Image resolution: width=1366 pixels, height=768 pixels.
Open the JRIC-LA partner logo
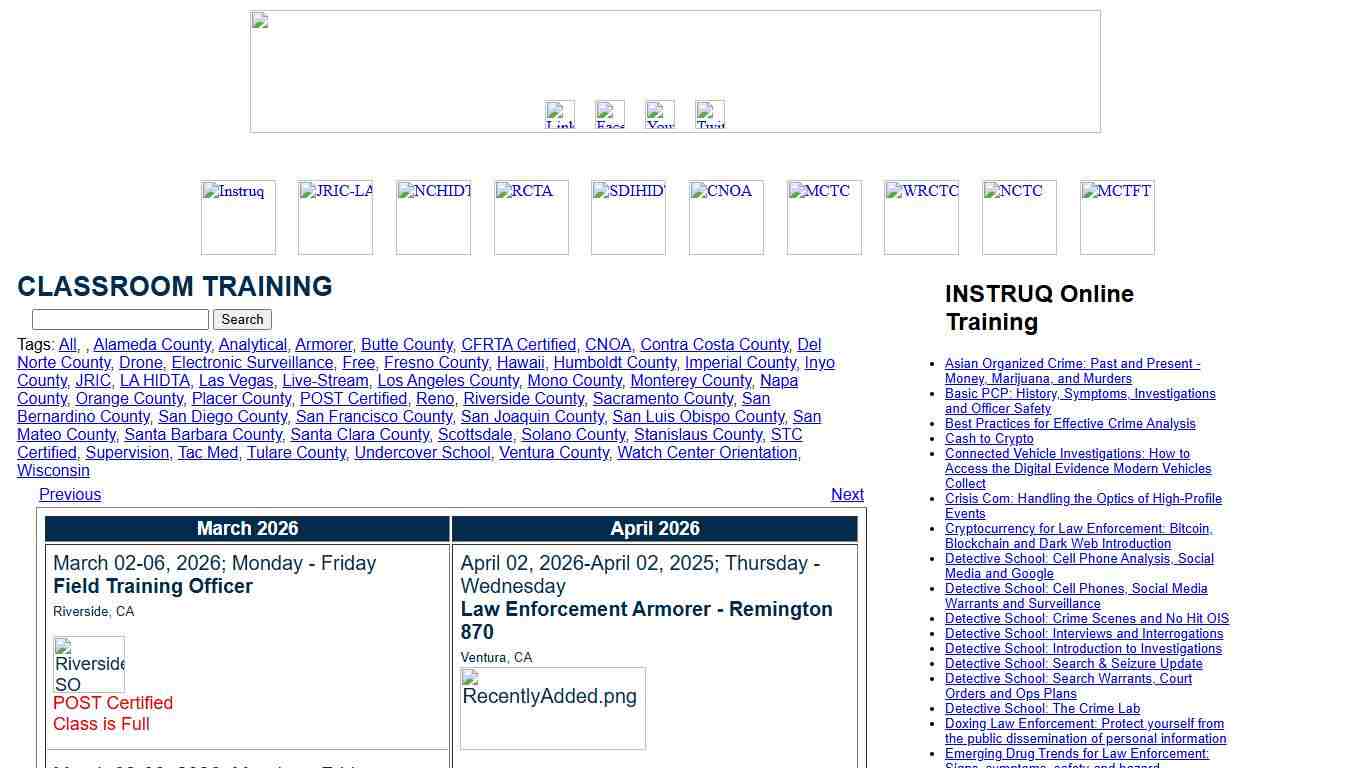[335, 217]
